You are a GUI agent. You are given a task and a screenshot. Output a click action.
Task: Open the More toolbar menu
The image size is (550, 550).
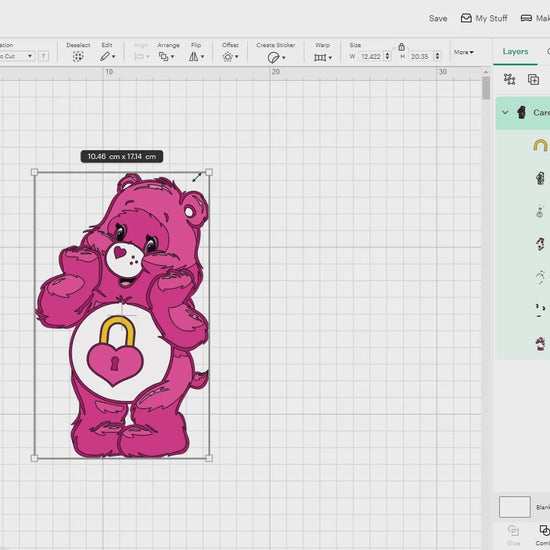pos(463,52)
